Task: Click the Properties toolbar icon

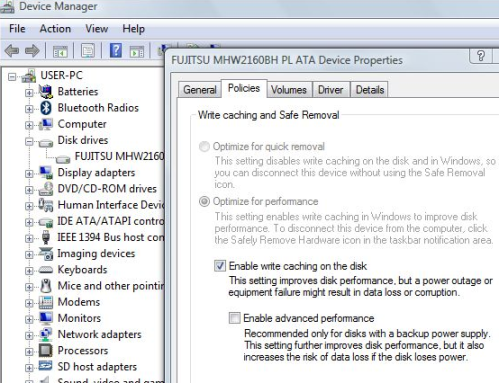Action: click(x=88, y=51)
